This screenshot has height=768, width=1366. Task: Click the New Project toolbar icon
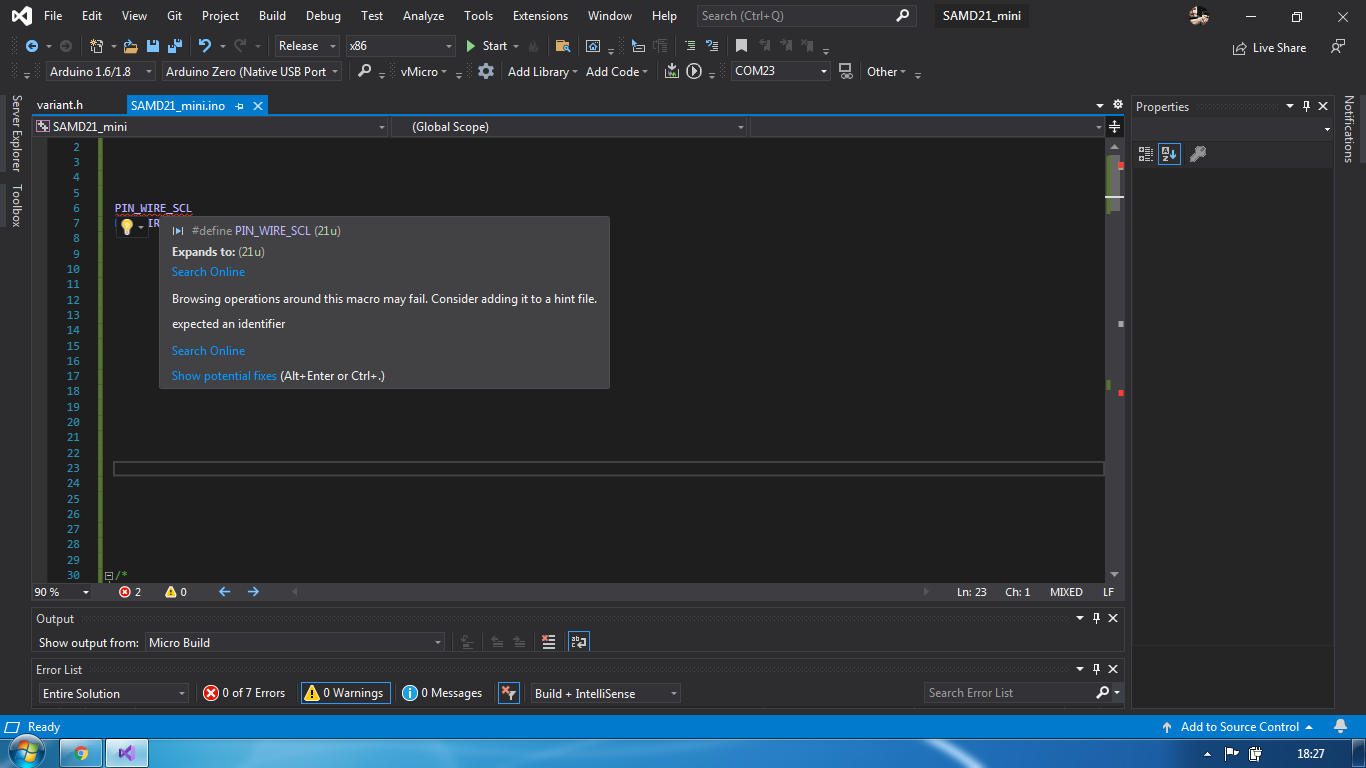[x=96, y=46]
